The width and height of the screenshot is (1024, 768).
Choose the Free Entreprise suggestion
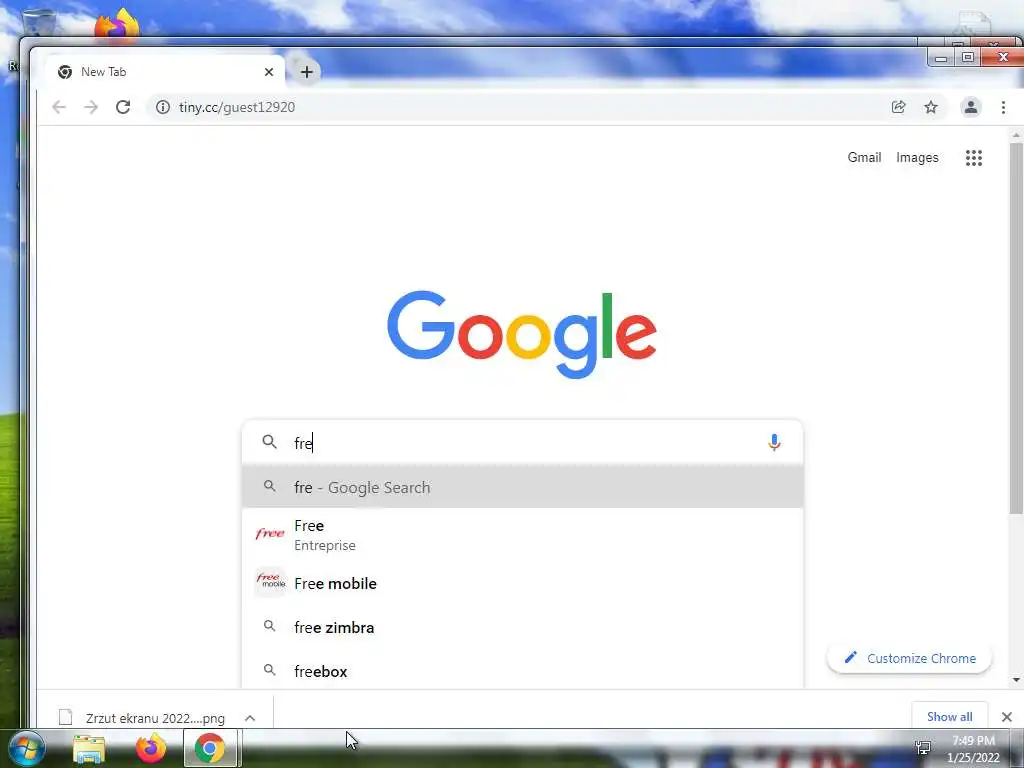[522, 535]
